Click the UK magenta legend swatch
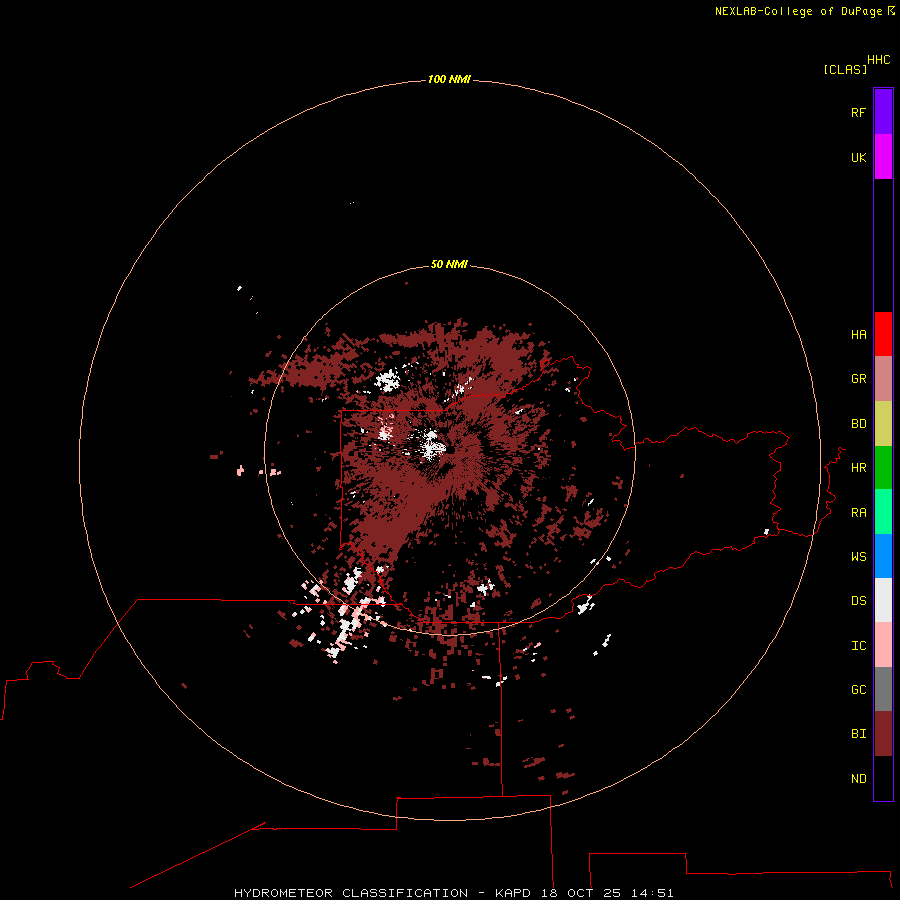The height and width of the screenshot is (900, 900). point(883,157)
